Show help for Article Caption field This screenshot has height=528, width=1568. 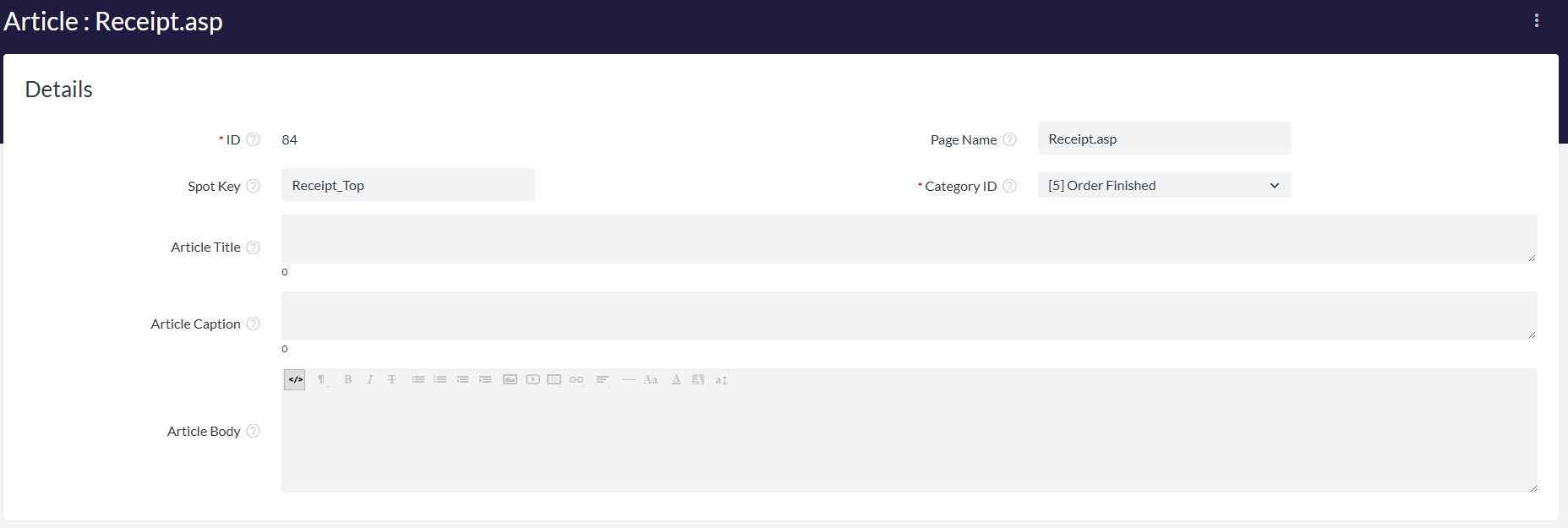(253, 324)
